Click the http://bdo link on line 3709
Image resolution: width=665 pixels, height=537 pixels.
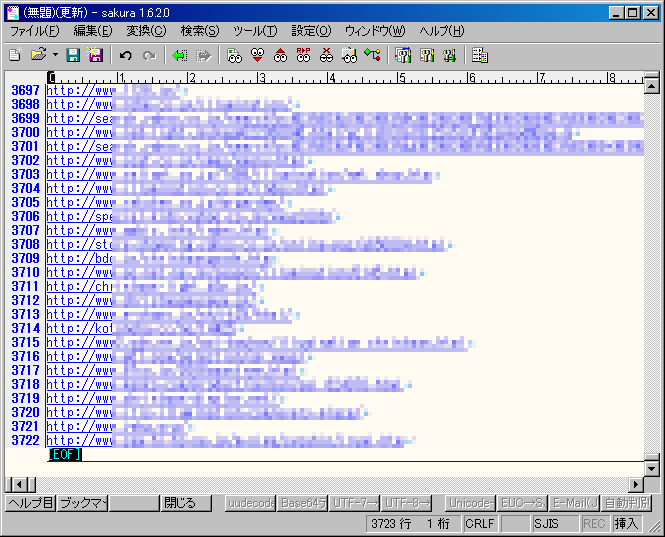79,258
